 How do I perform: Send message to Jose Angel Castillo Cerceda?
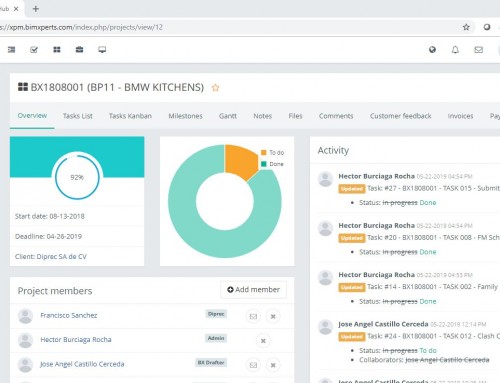pyautogui.click(x=253, y=365)
